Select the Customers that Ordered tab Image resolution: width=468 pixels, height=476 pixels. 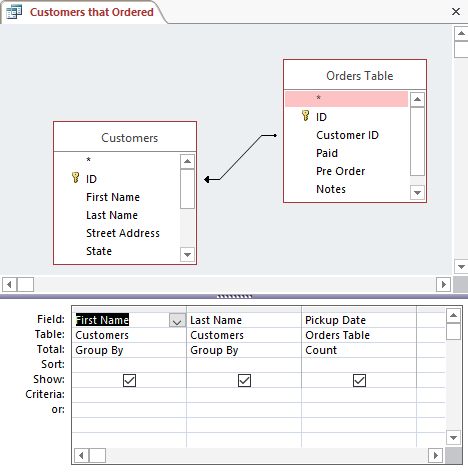83,12
